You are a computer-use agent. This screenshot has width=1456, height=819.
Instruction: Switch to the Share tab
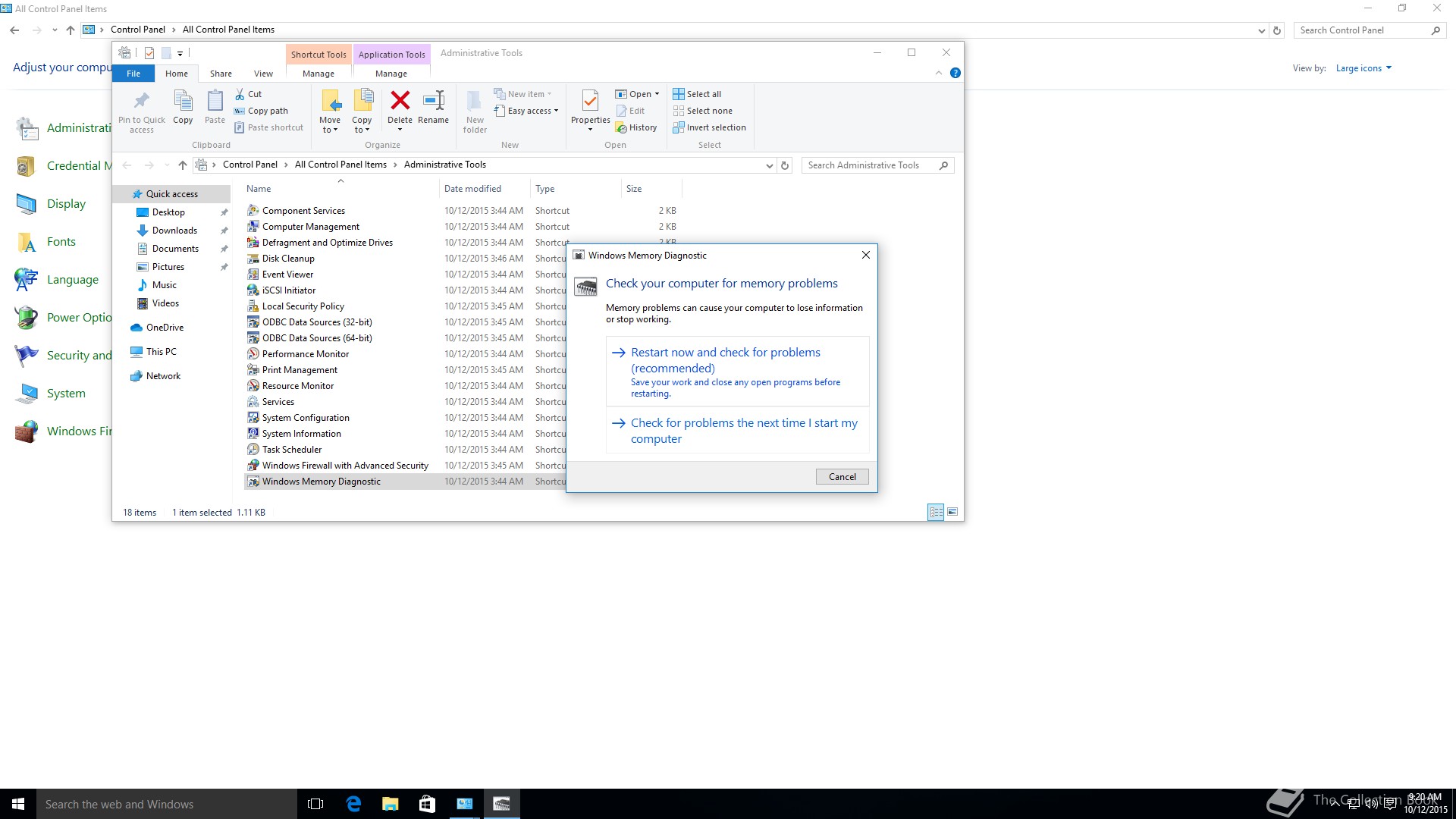tap(221, 74)
